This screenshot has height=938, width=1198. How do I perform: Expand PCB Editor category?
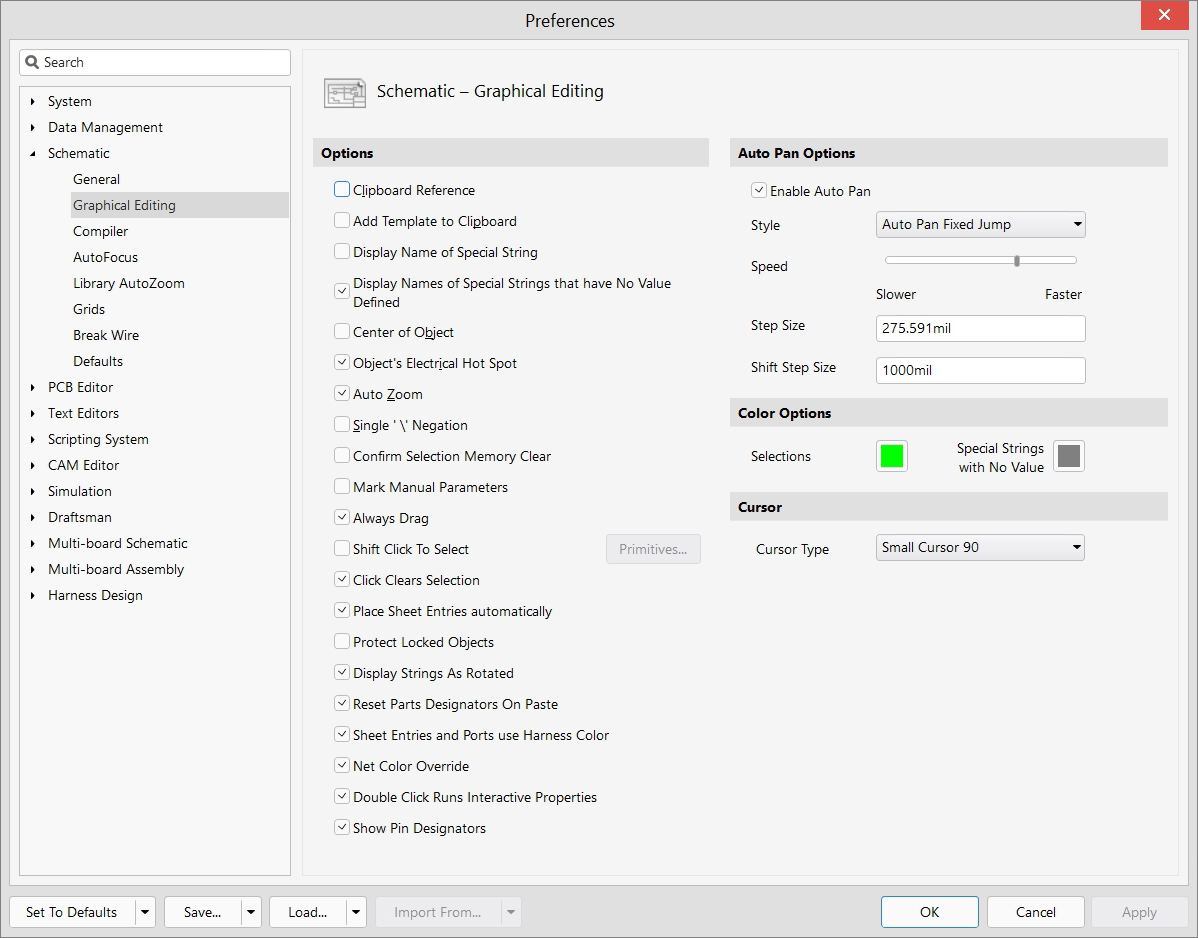coord(32,387)
